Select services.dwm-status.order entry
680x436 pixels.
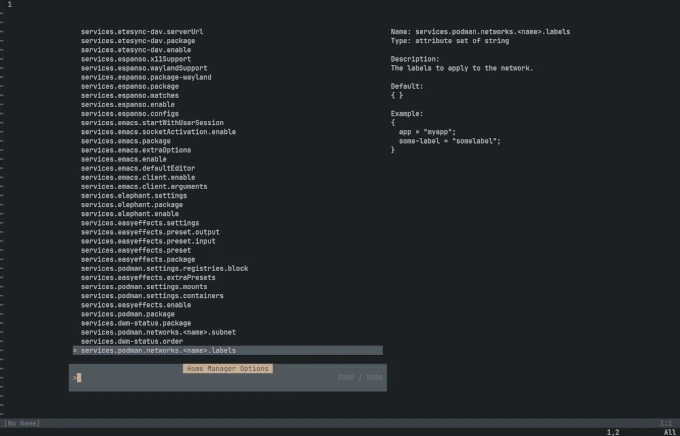pyautogui.click(x=132, y=341)
